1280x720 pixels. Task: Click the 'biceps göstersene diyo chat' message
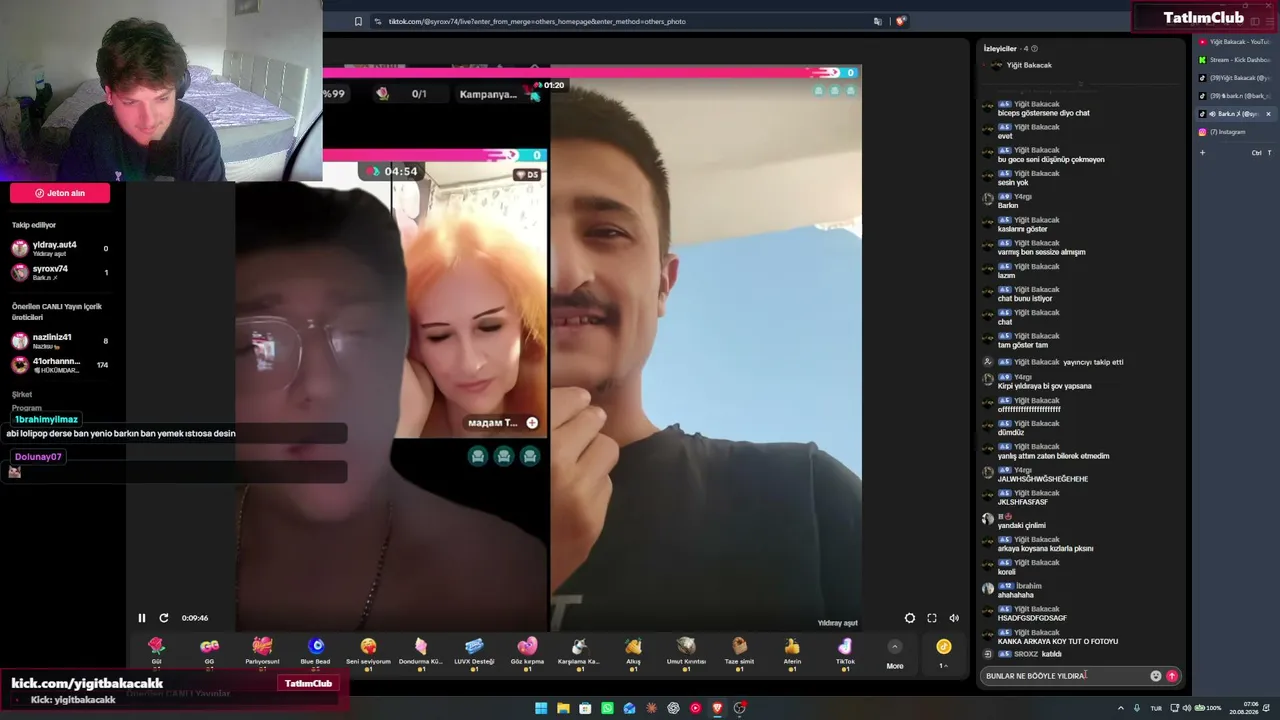point(1044,113)
